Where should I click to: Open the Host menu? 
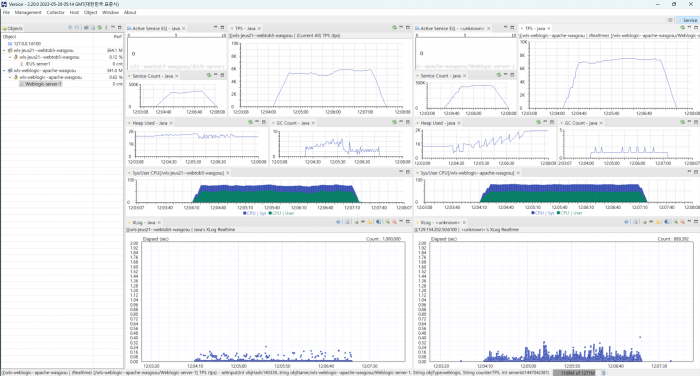pyautogui.click(x=74, y=13)
